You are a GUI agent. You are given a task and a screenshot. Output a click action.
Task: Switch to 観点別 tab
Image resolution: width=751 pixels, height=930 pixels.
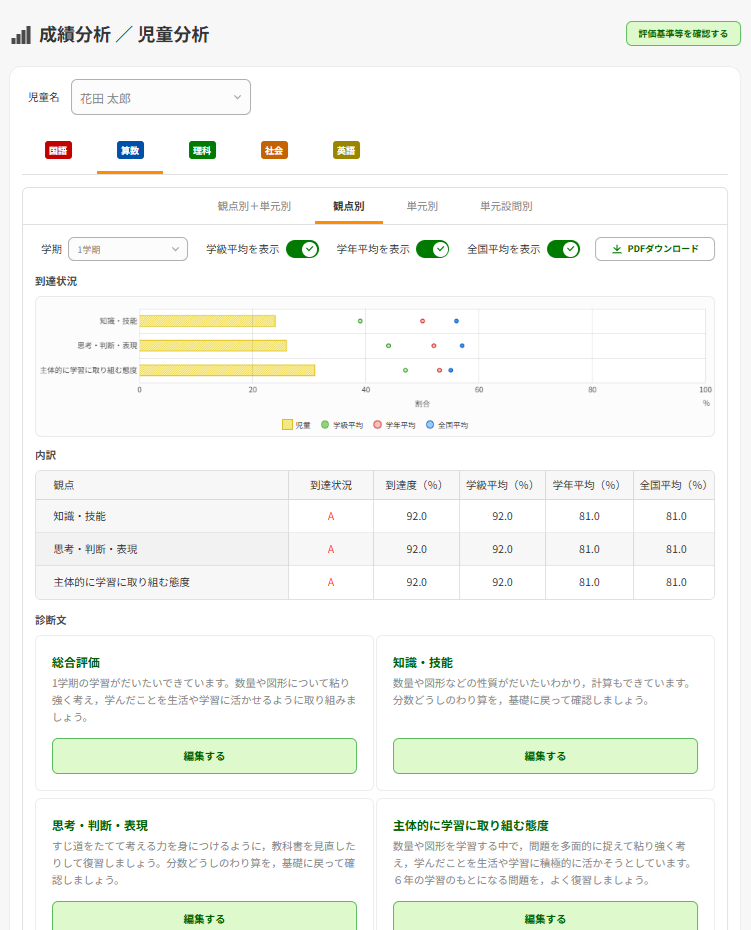(x=349, y=206)
